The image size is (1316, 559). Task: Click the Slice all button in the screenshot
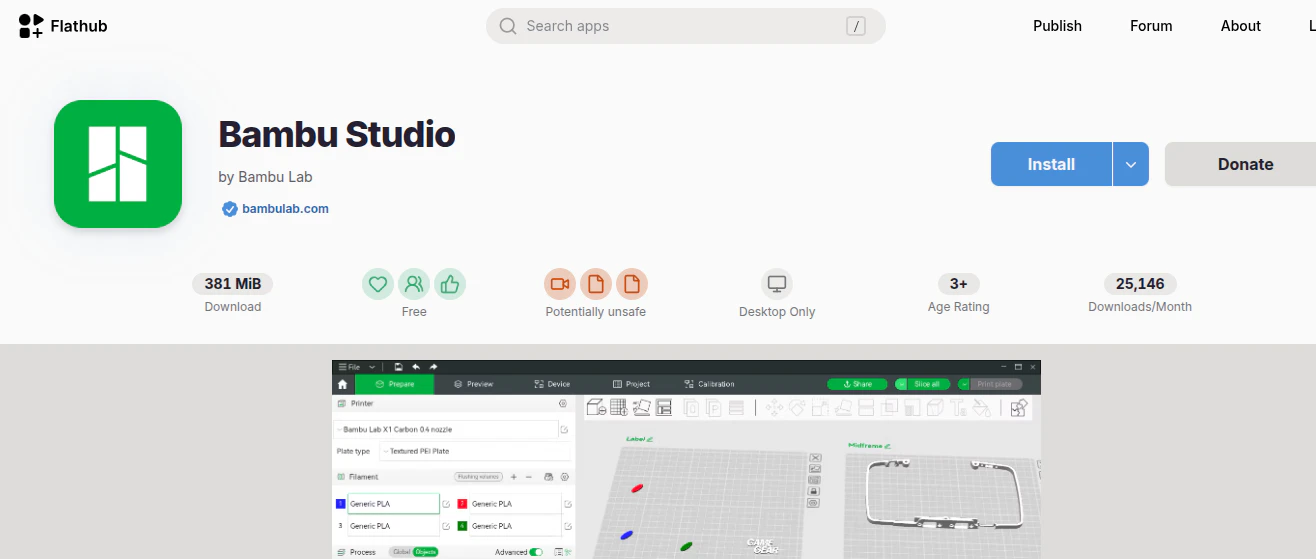pyautogui.click(x=927, y=384)
